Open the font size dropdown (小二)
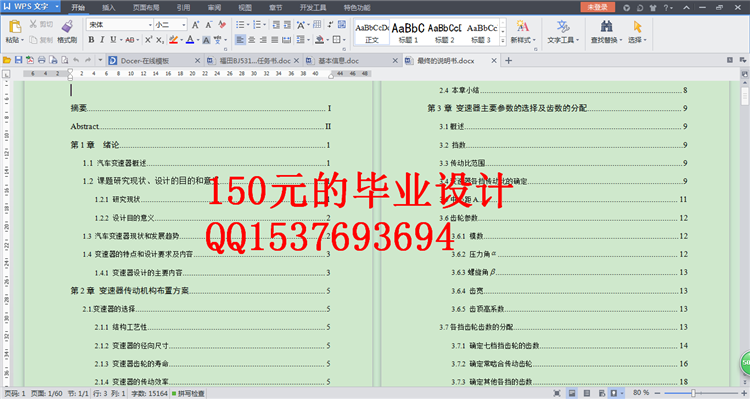The width and height of the screenshot is (750, 399). tap(184, 24)
